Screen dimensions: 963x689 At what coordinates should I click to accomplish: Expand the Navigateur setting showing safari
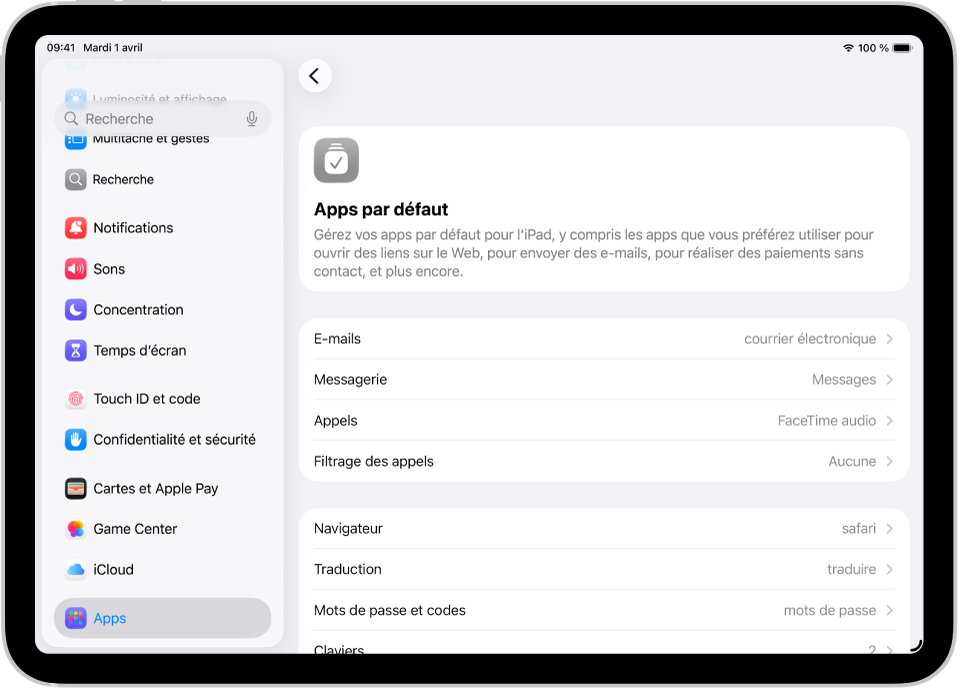(x=603, y=528)
